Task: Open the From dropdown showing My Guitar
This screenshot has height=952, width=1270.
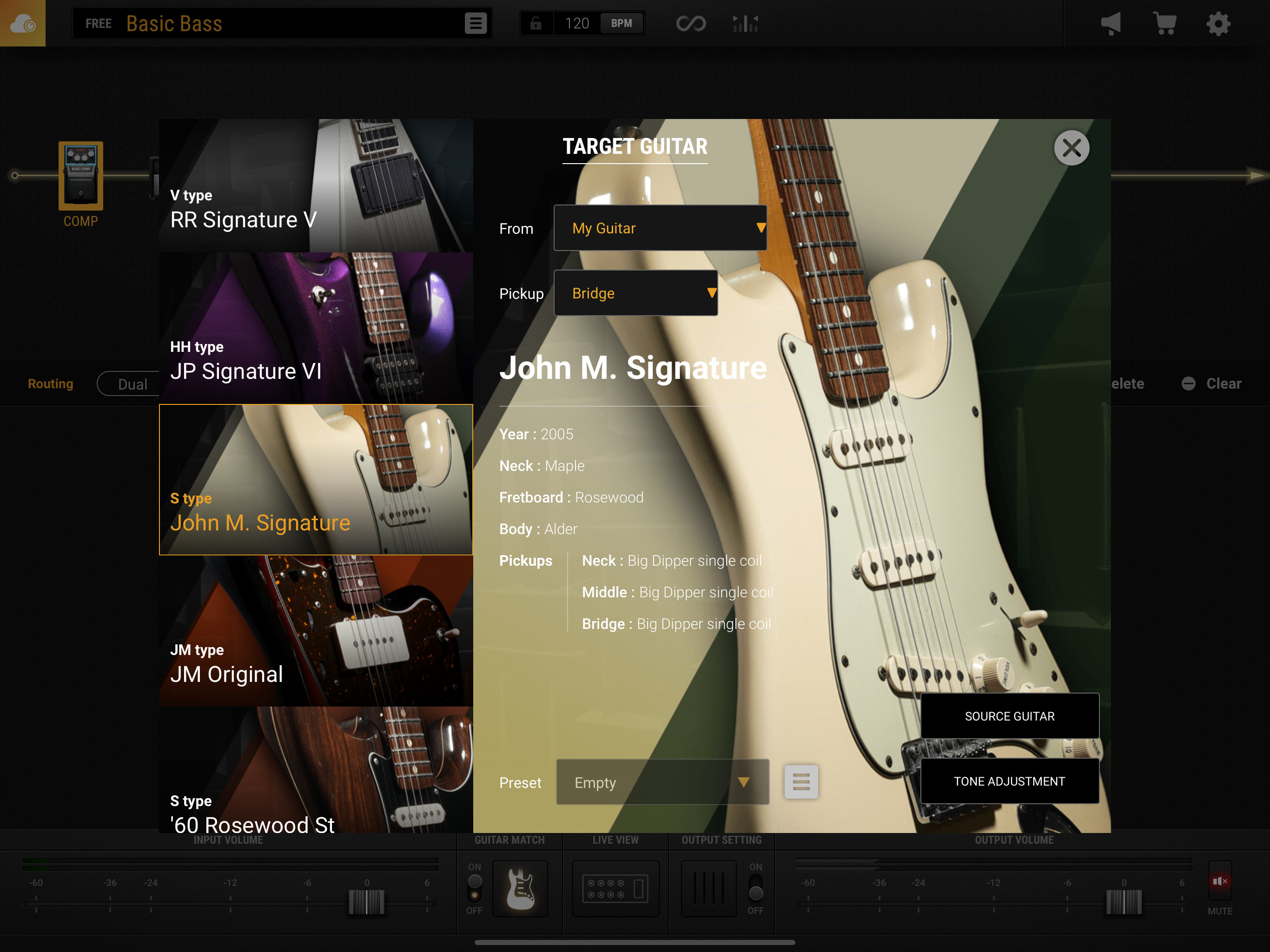Action: click(660, 228)
